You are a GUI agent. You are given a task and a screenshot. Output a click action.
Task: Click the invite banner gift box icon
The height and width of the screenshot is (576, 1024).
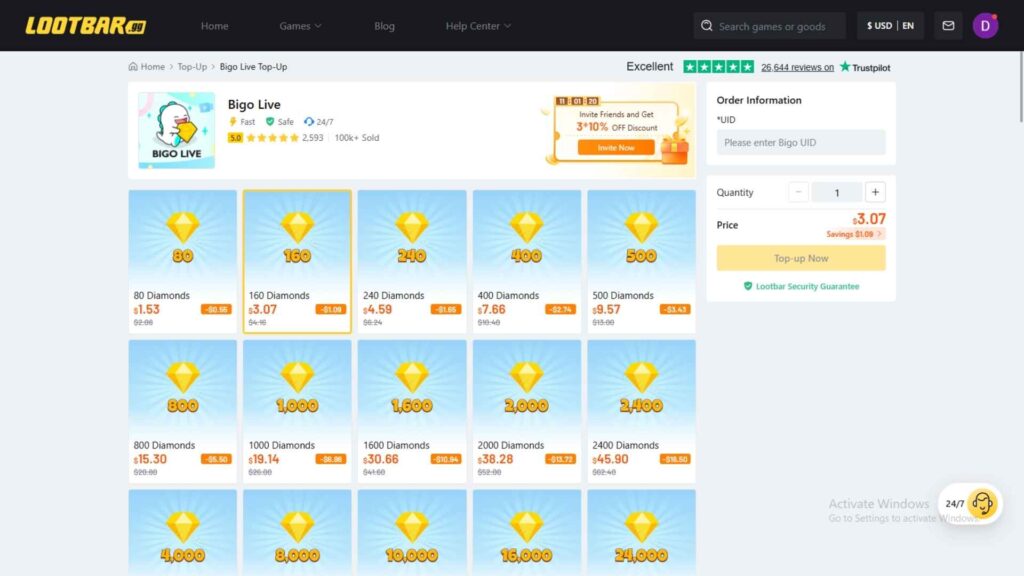675,150
